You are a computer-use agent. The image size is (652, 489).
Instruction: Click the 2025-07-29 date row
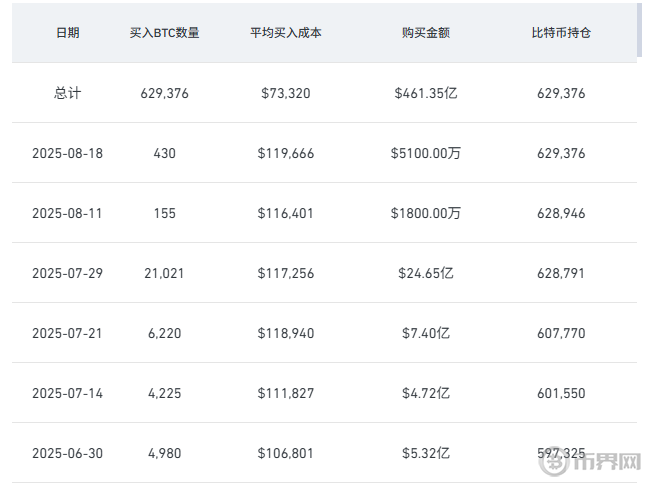click(68, 273)
